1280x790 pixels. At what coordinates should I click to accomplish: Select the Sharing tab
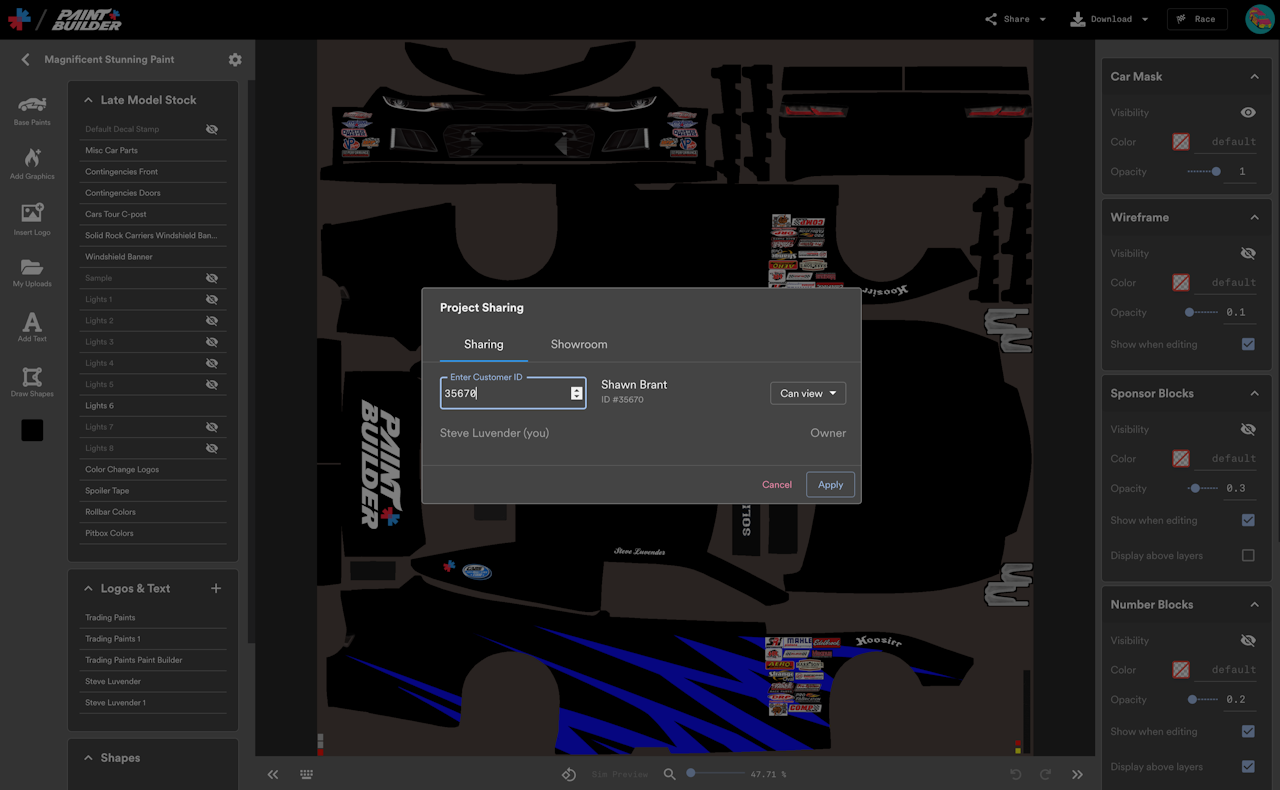coord(483,344)
